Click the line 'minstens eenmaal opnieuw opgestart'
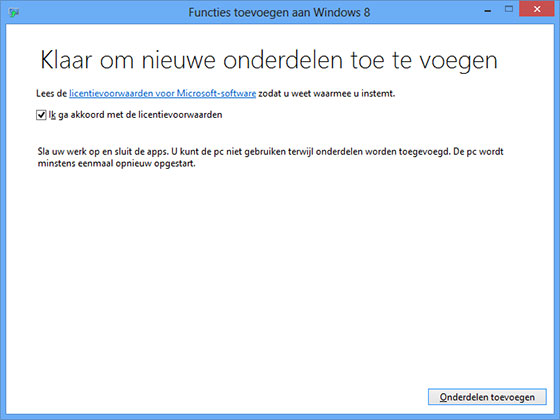Image resolution: width=560 pixels, height=420 pixels. click(116, 164)
